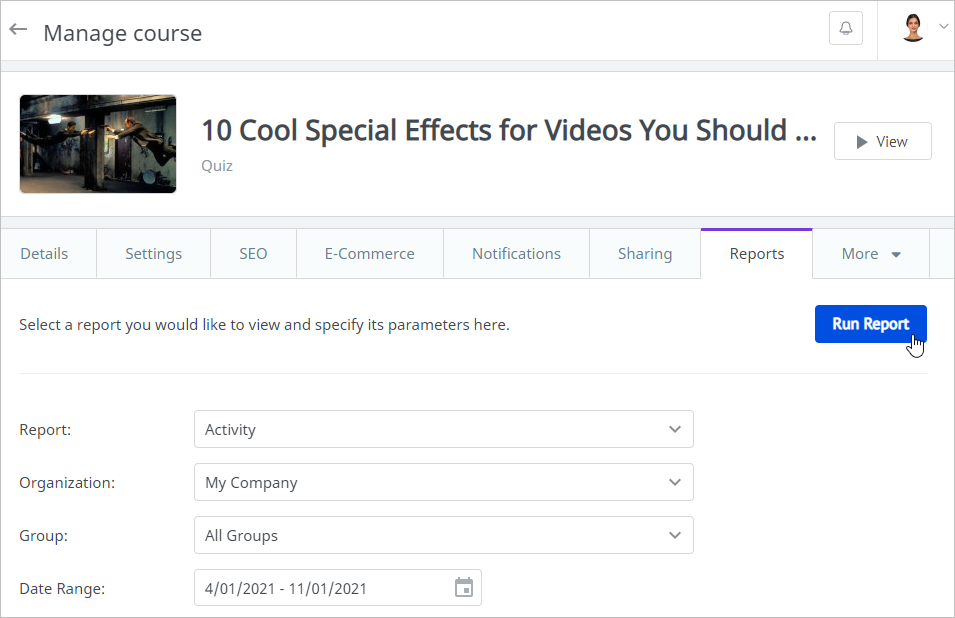
Task: Expand the More tabs dropdown
Action: click(870, 254)
